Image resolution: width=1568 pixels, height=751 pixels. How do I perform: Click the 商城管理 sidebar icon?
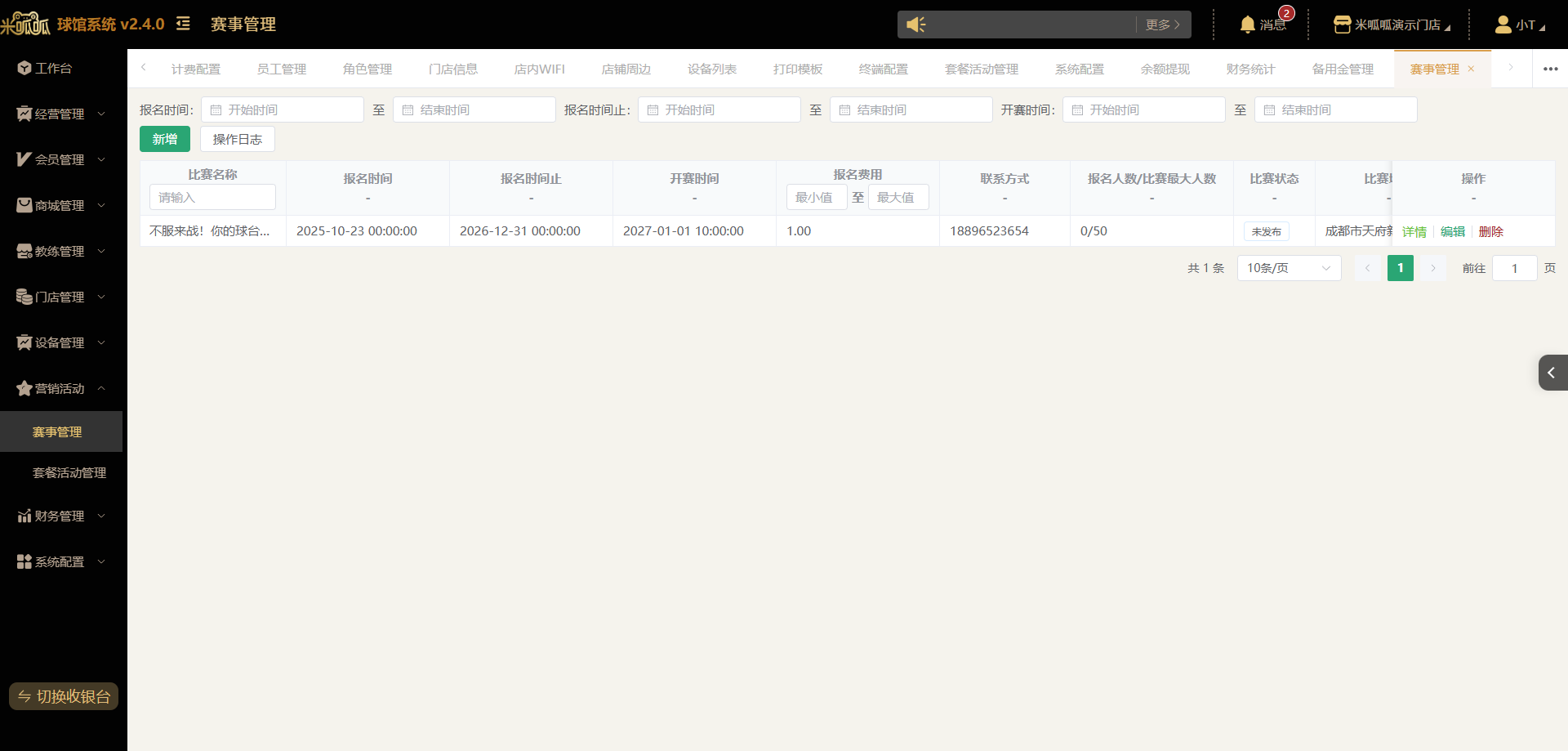24,205
